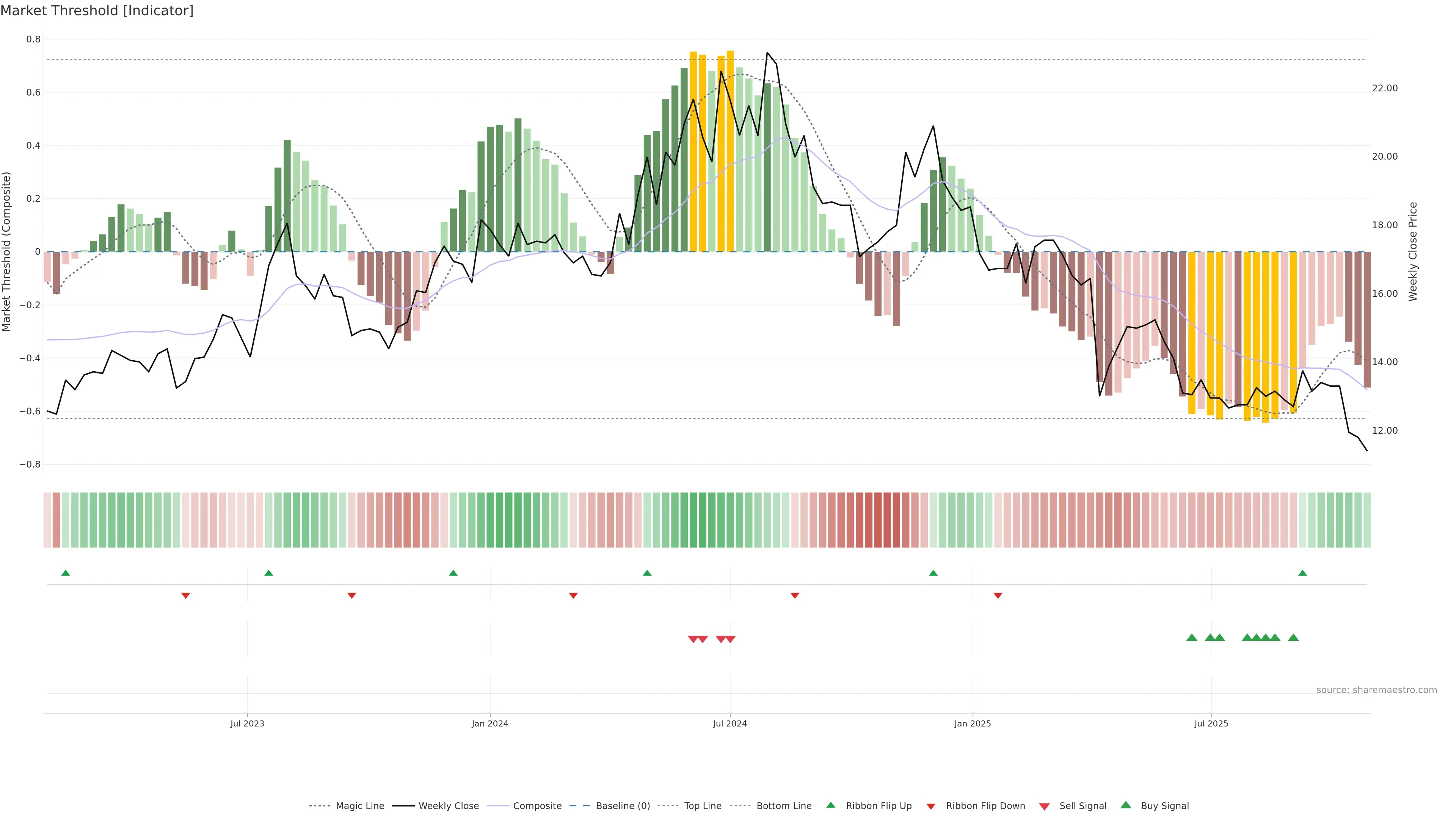Click the Jul 2024 x-axis label
The width and height of the screenshot is (1456, 819).
[730, 723]
